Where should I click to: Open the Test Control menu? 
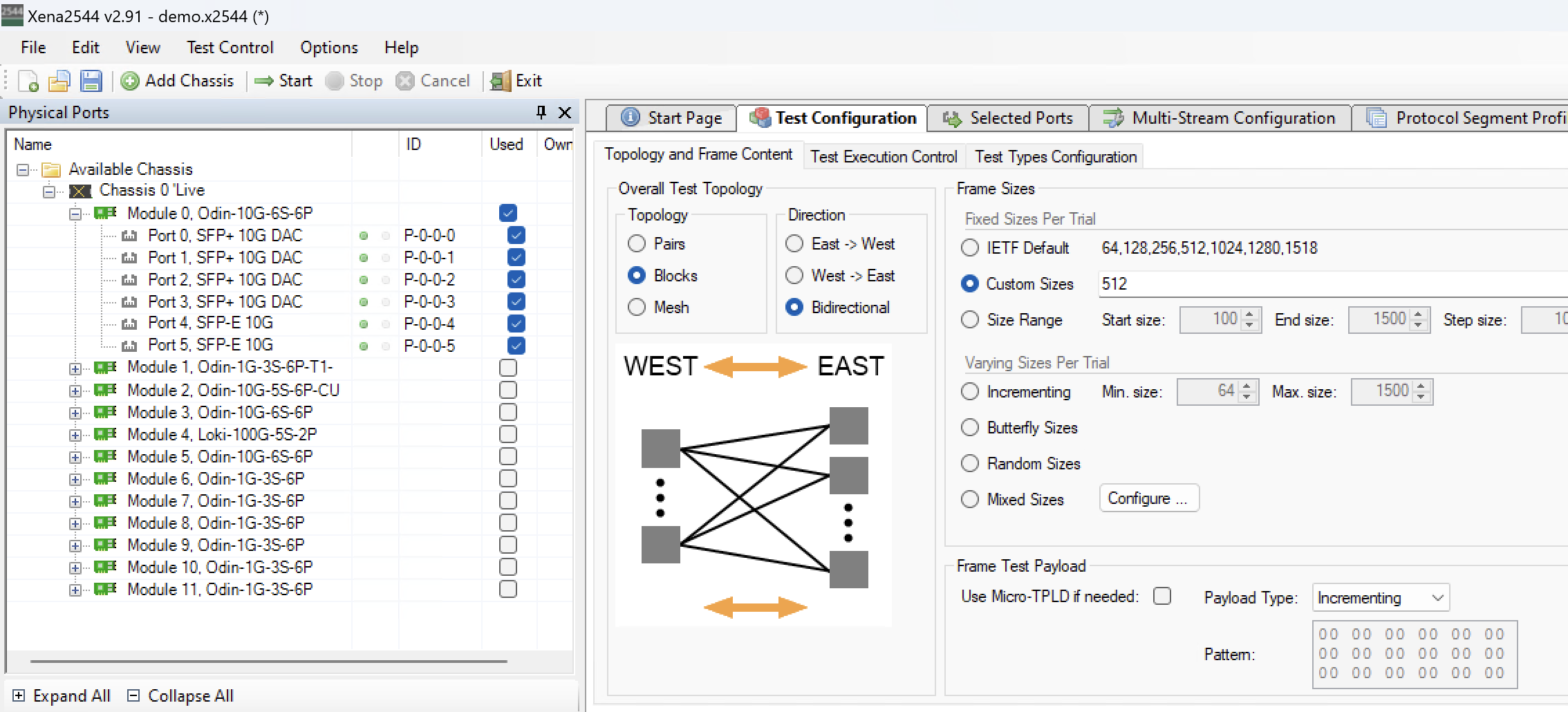point(230,48)
